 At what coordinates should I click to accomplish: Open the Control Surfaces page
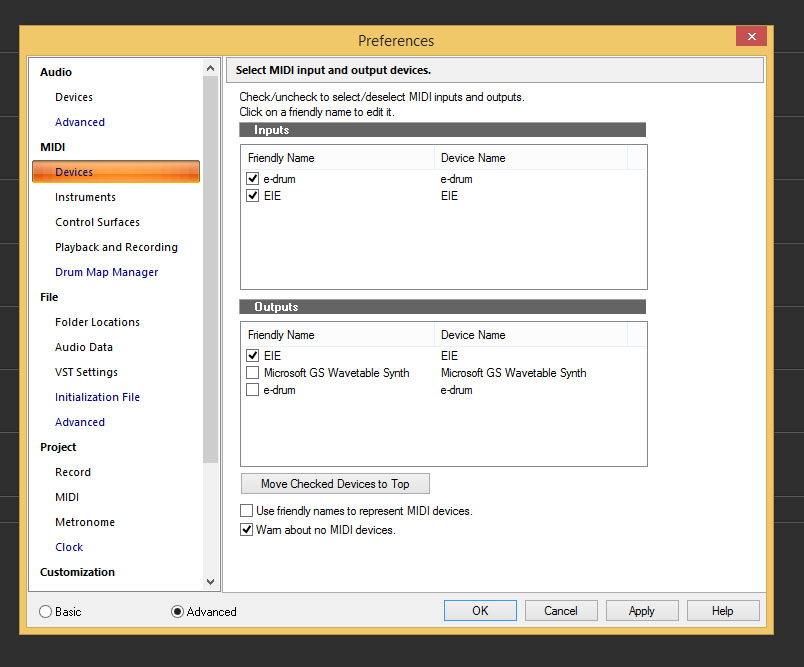[97, 222]
